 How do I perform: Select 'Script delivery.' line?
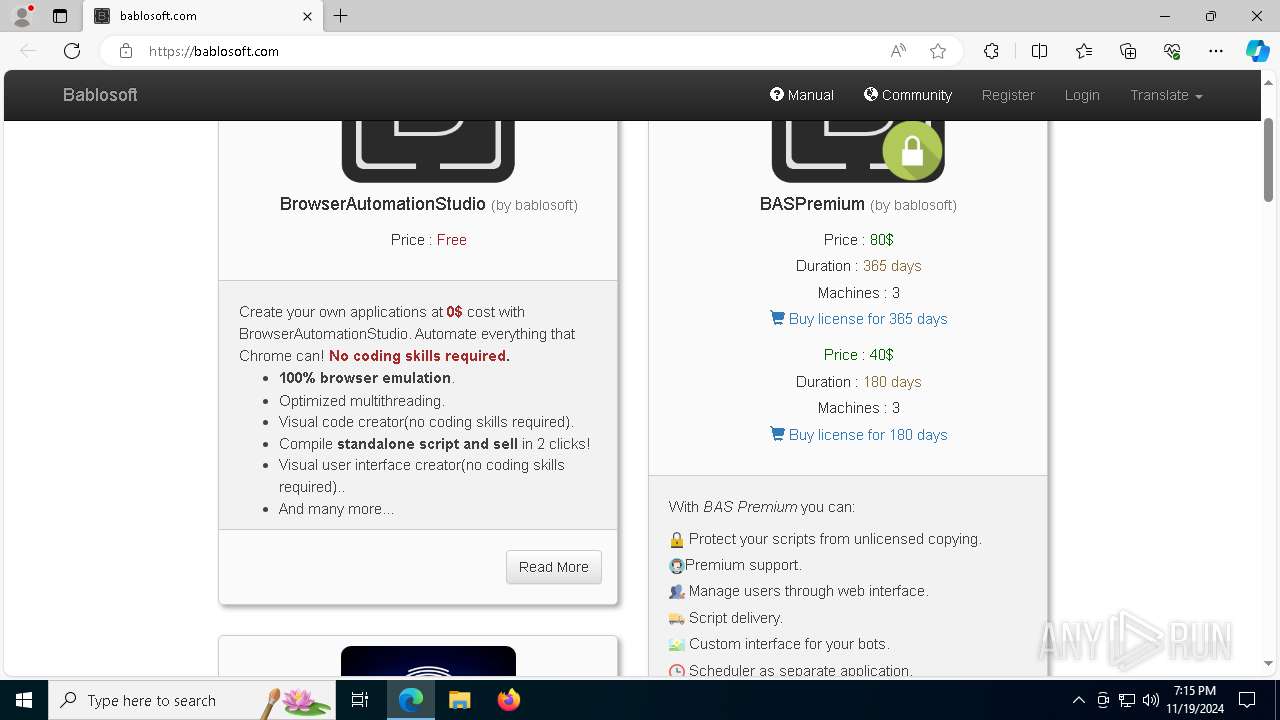pyautogui.click(x=726, y=618)
